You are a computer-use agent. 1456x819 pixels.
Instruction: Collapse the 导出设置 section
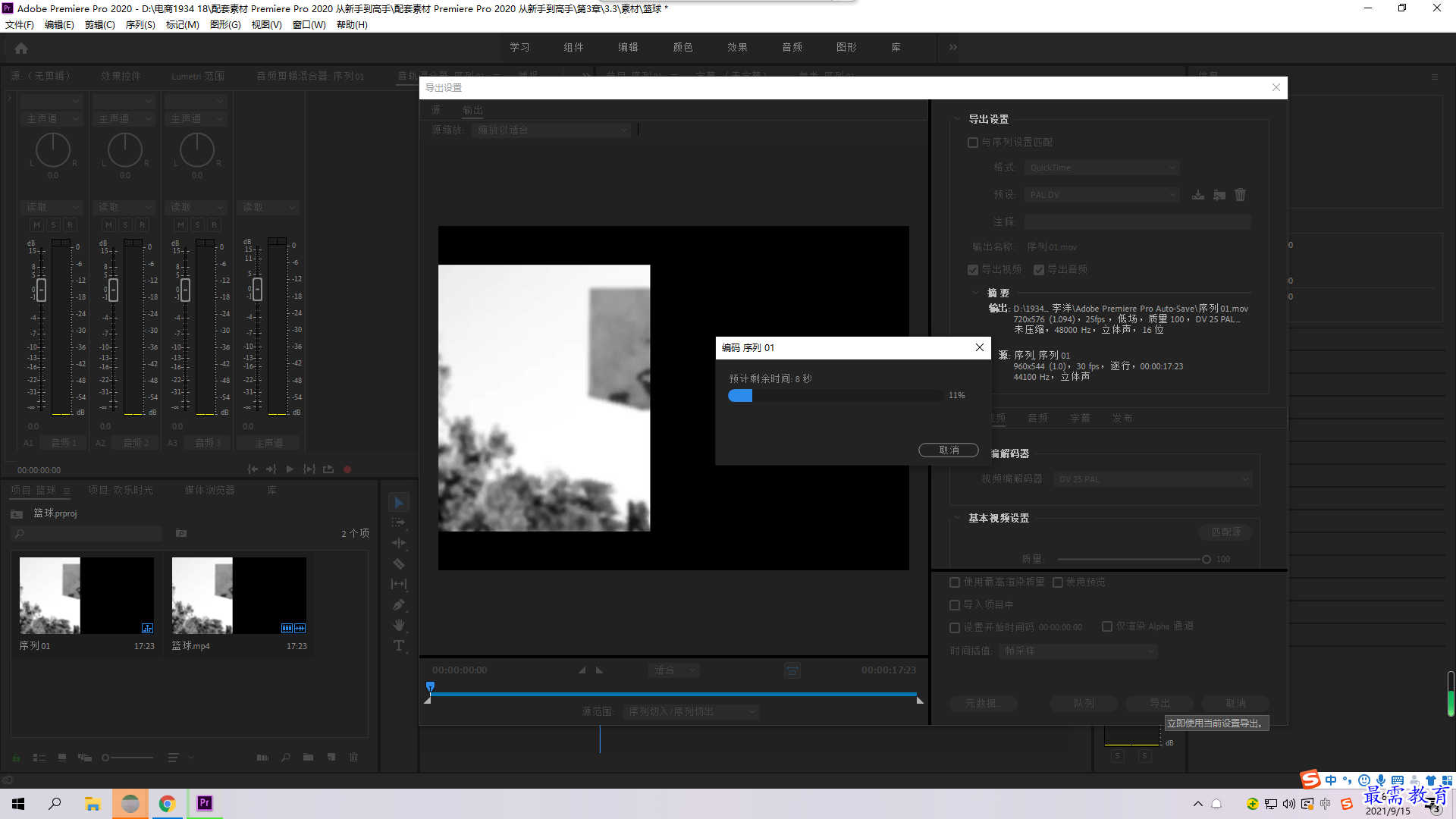(x=958, y=119)
